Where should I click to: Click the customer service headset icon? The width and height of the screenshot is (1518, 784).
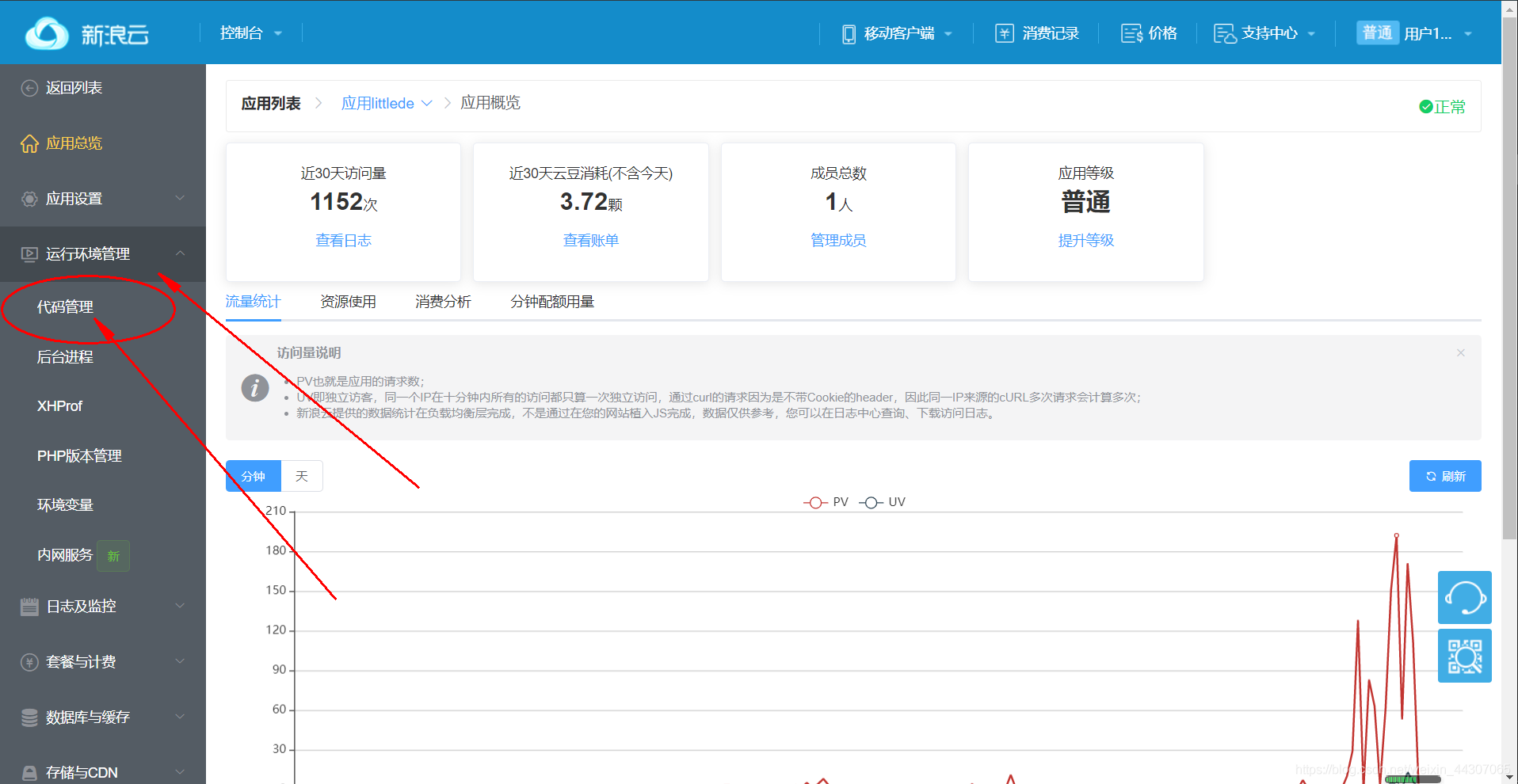coord(1464,597)
